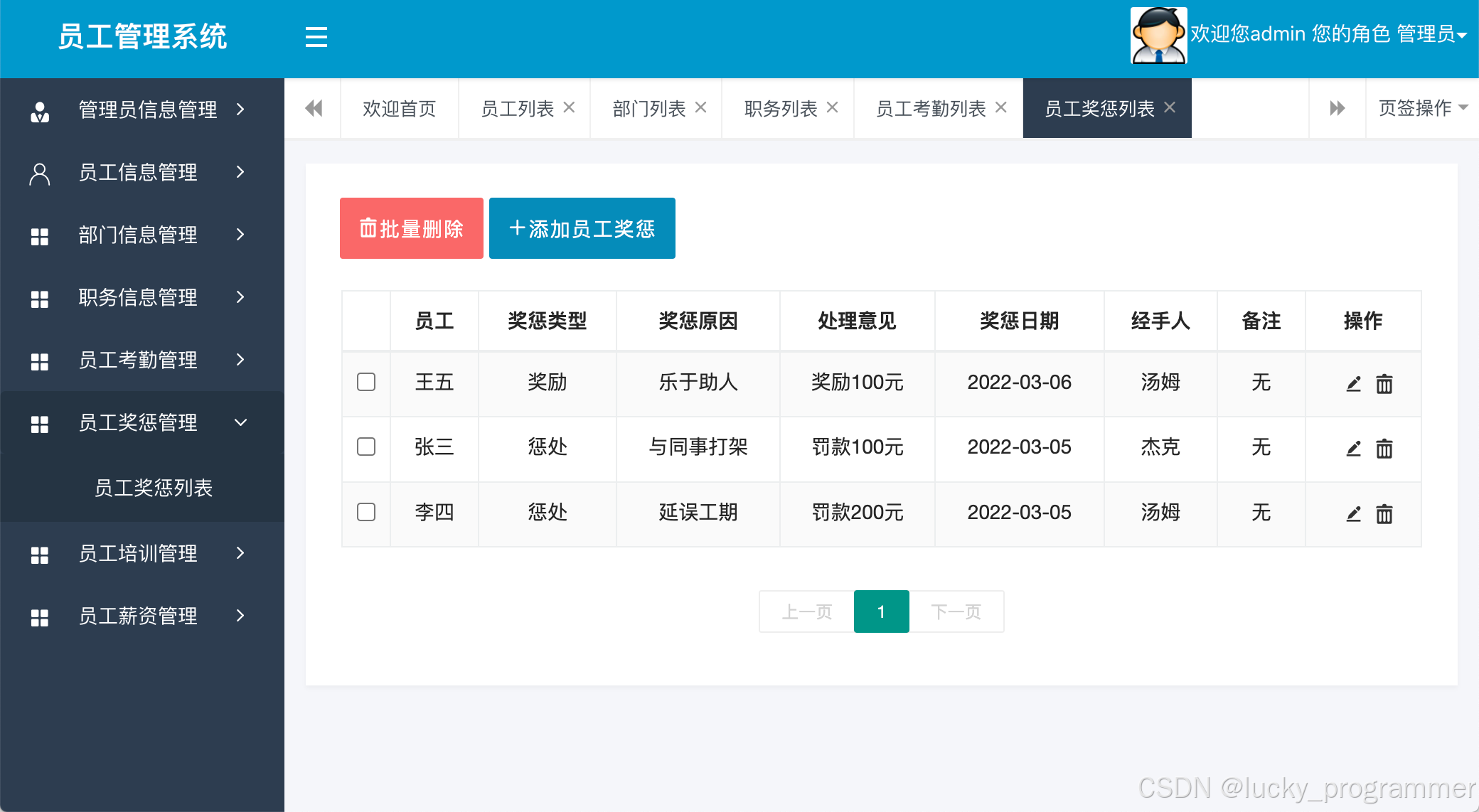The height and width of the screenshot is (812, 1479).
Task: Delete 王五 record with trash icon
Action: 1384,384
